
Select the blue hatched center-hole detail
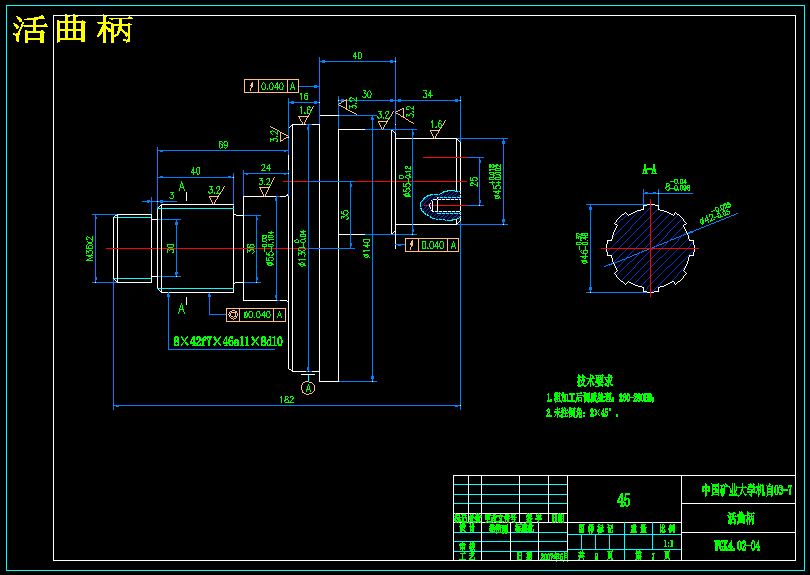coord(440,206)
